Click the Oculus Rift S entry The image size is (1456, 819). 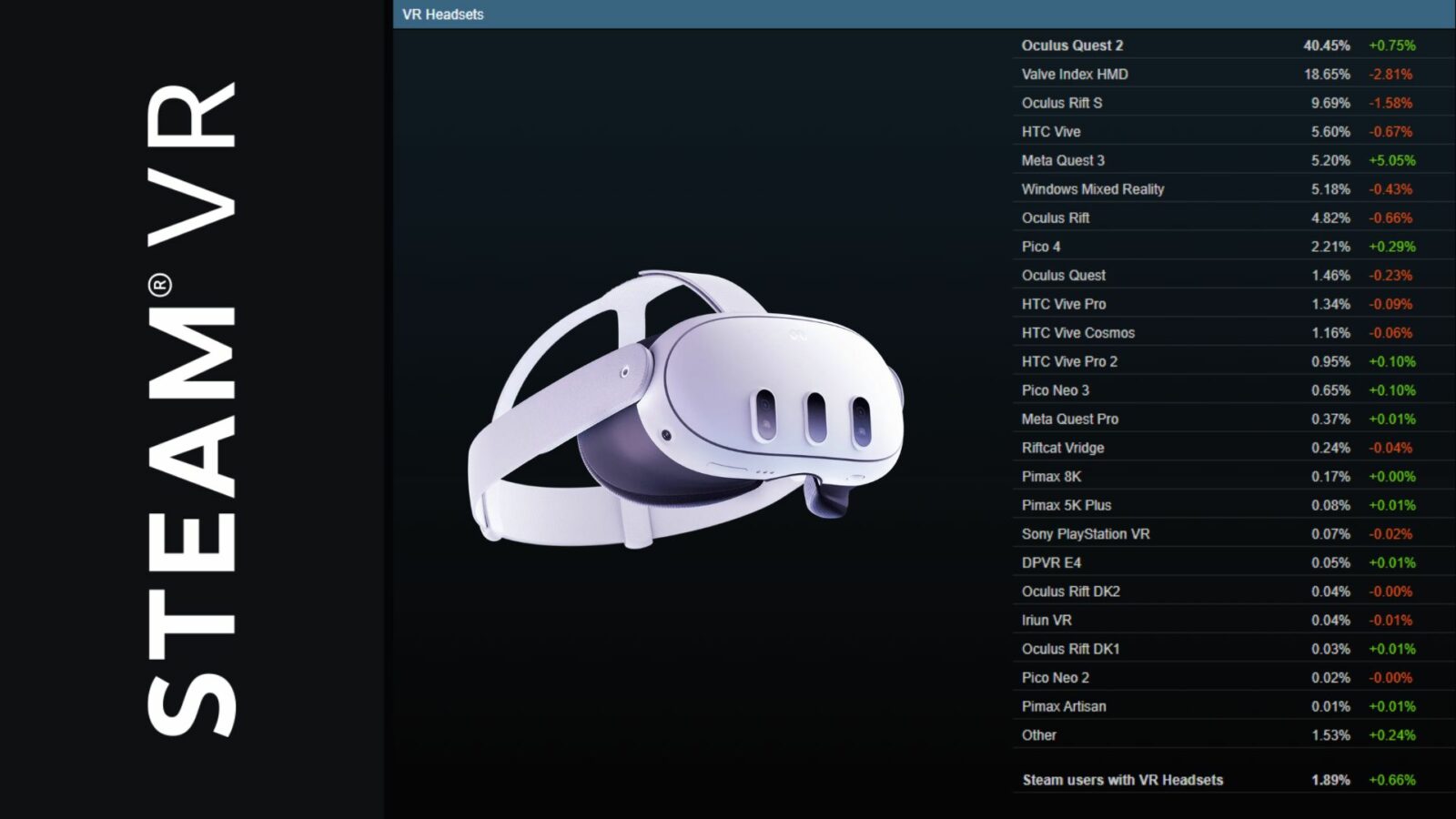click(1061, 103)
